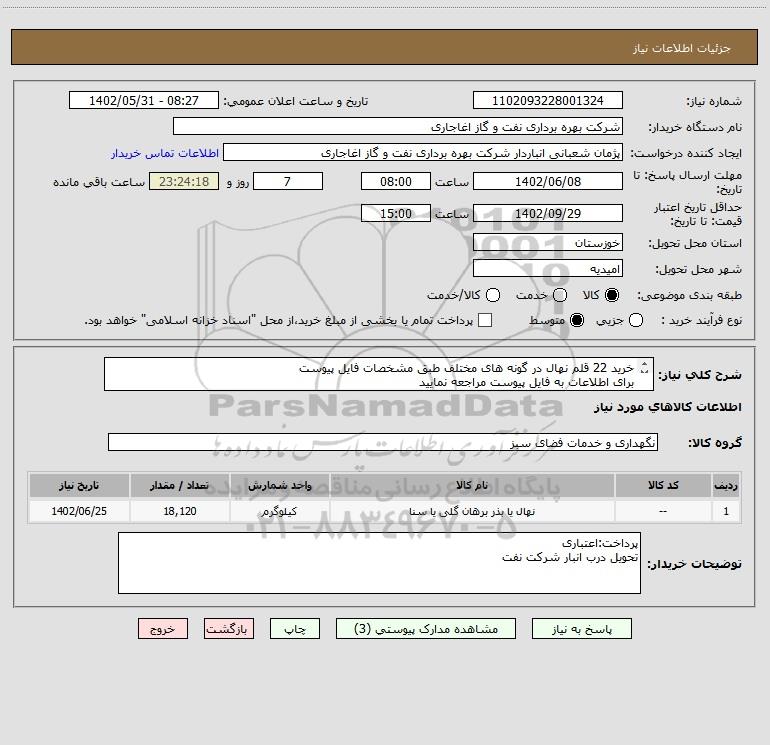The width and height of the screenshot is (770, 745).
Task: Click the کد کالا column header
Action: [x=663, y=485]
